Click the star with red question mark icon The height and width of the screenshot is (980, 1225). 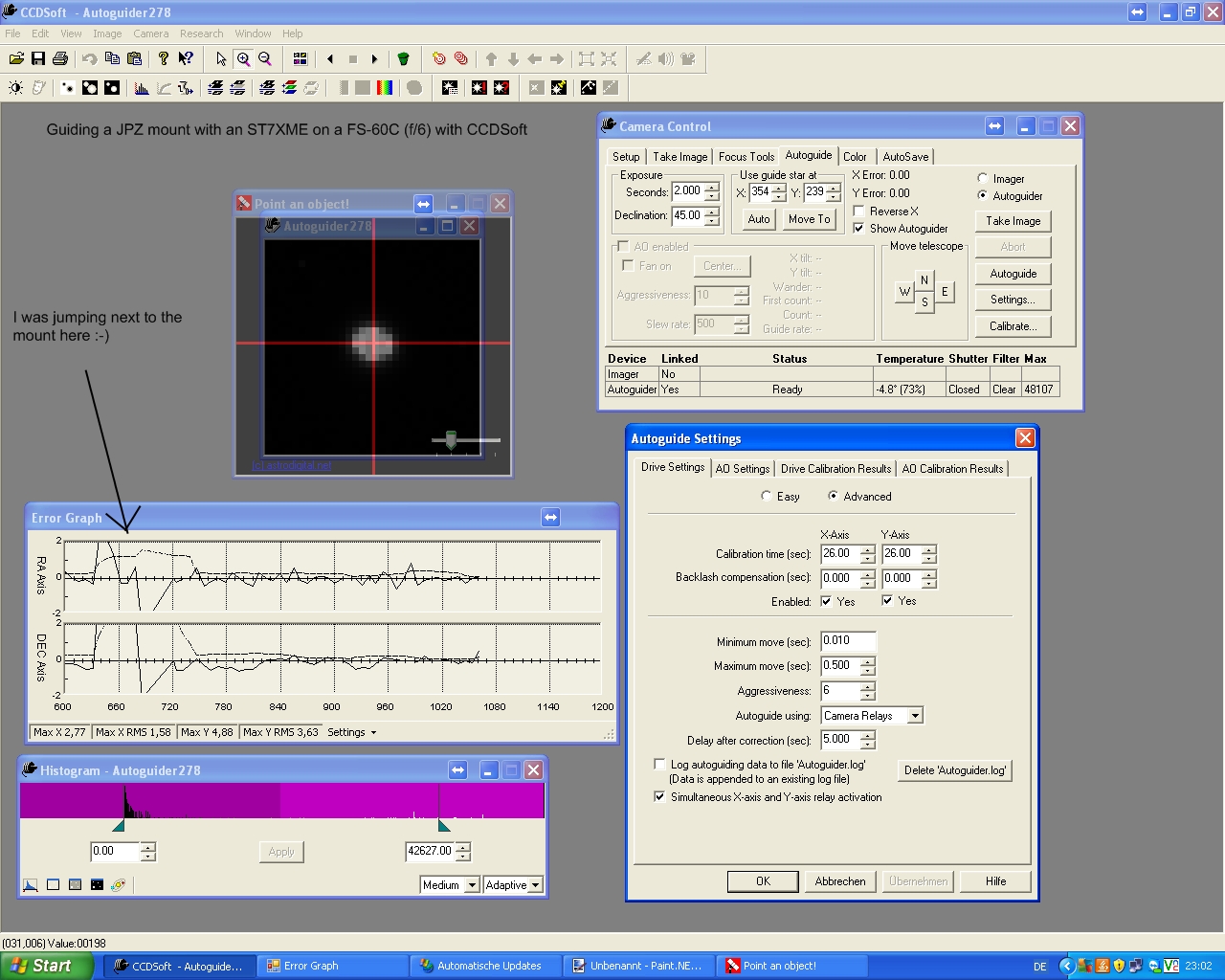coord(501,88)
